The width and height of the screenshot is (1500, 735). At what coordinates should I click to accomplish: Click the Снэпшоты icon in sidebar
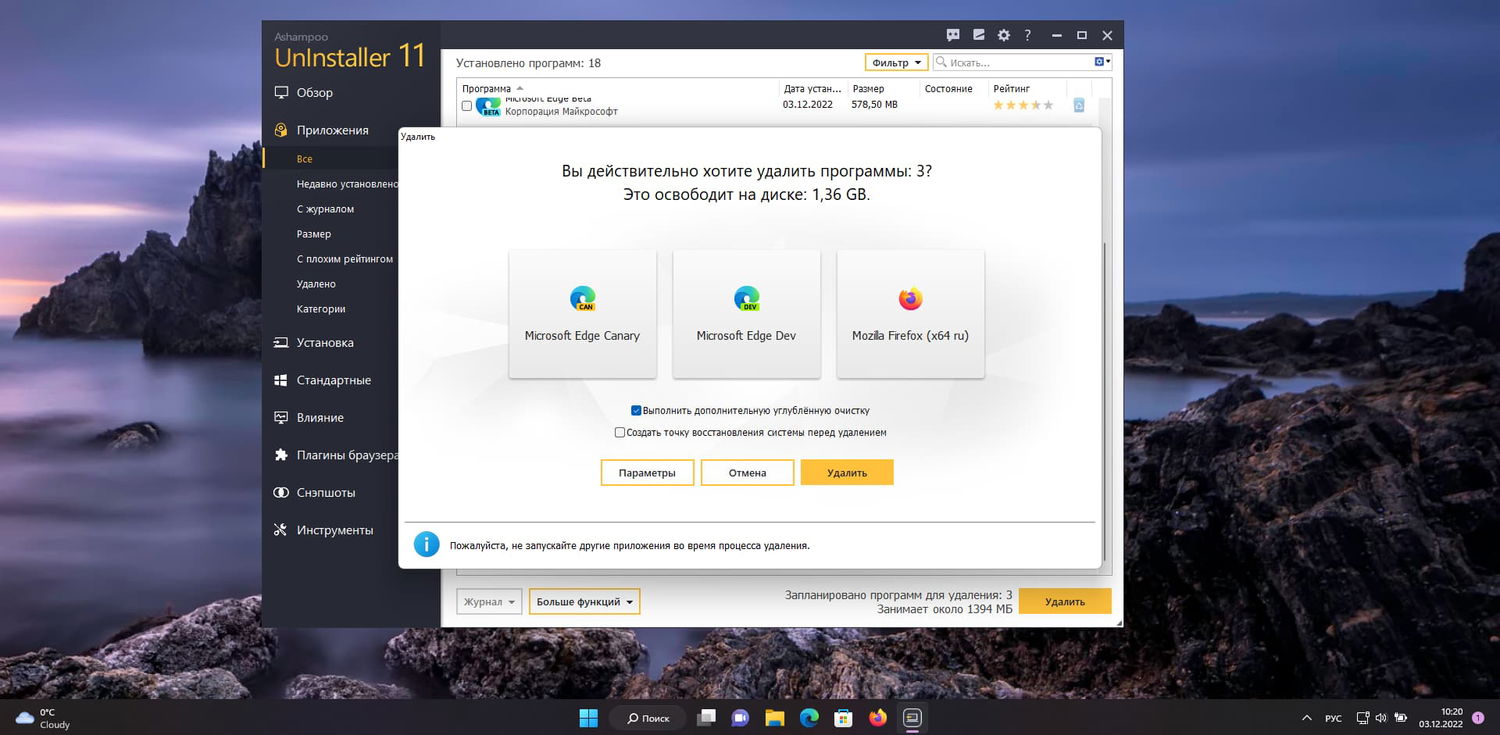pyautogui.click(x=281, y=493)
